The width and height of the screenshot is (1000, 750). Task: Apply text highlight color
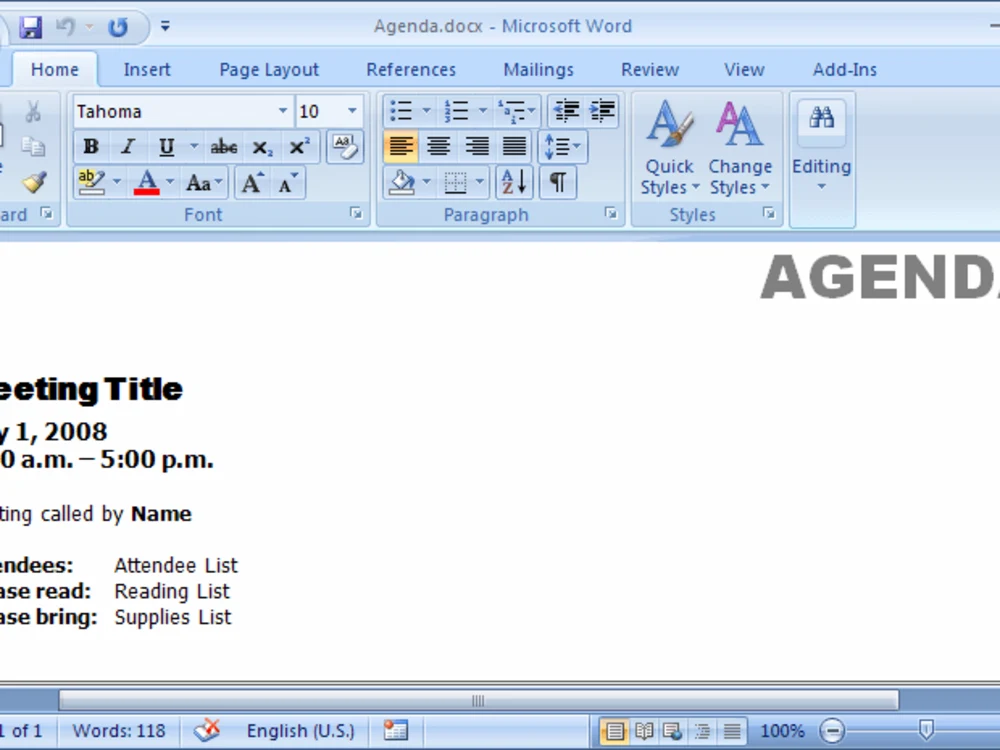(x=92, y=182)
